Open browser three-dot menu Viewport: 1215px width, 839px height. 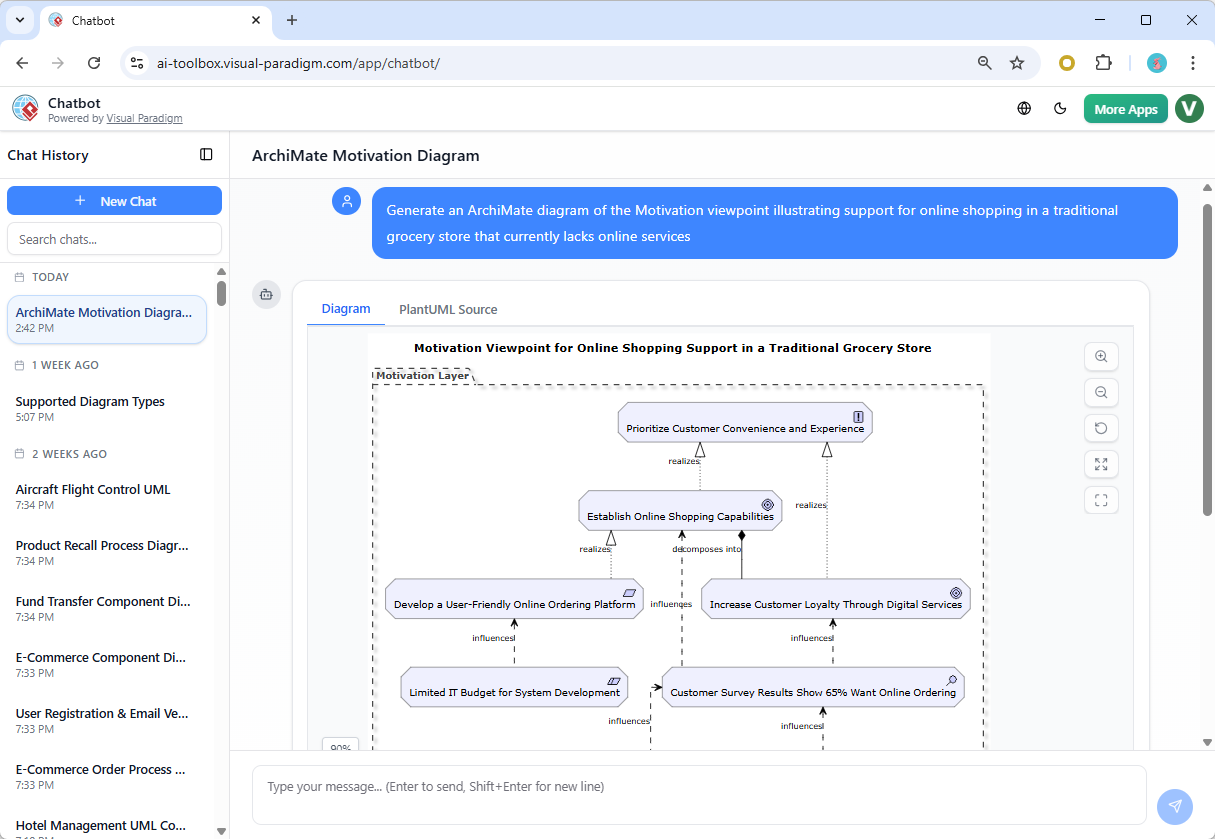(x=1193, y=62)
